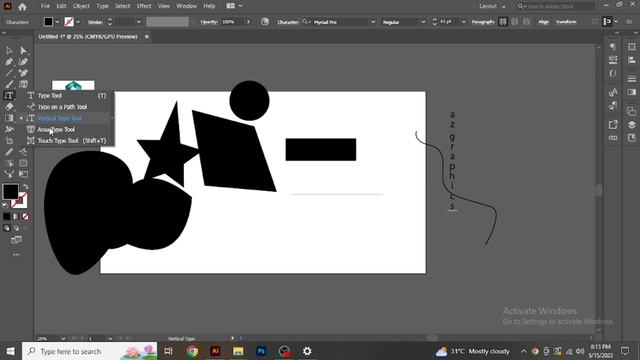
Task: Set align center paragraph option
Action: tap(515, 22)
